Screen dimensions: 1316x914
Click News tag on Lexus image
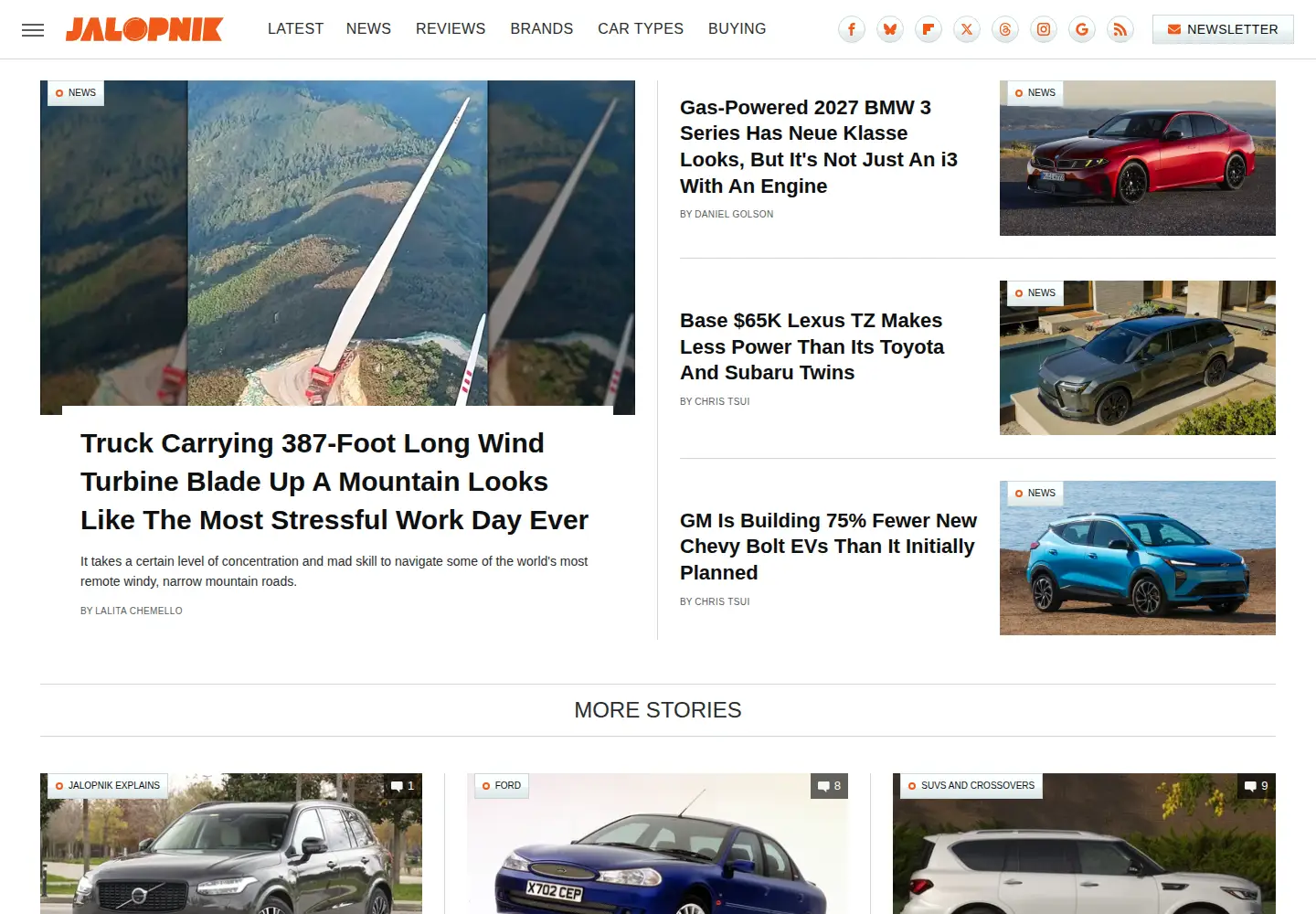1035,293
